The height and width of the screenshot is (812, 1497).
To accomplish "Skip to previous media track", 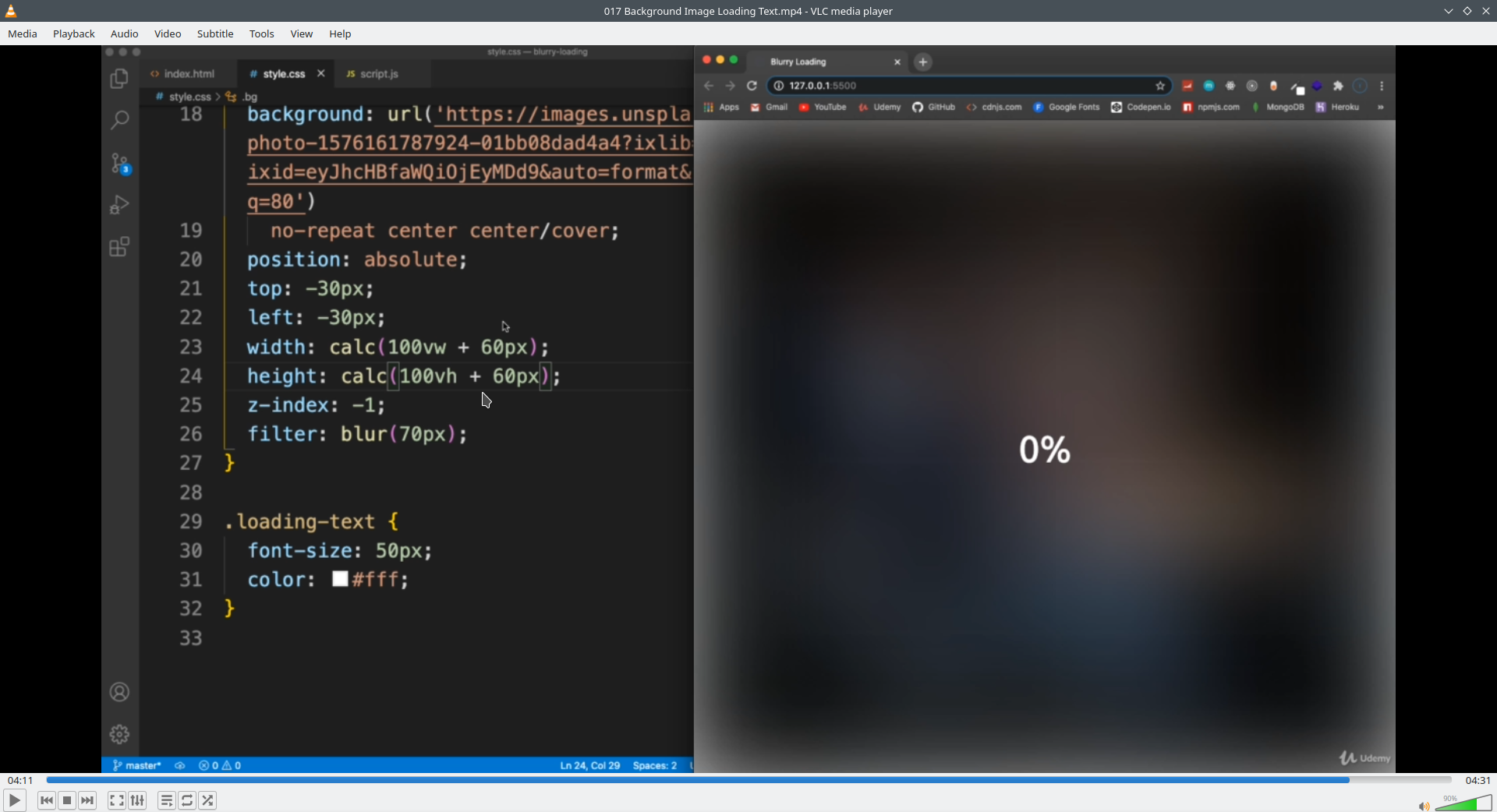I will [47, 800].
